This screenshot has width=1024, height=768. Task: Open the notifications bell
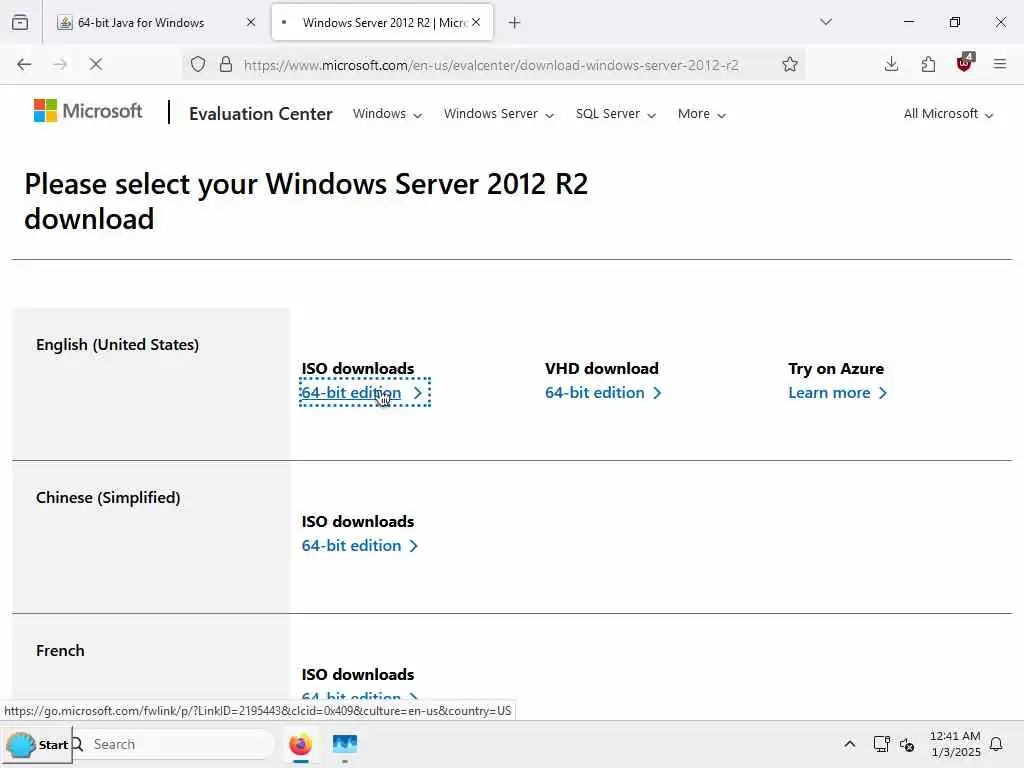996,744
